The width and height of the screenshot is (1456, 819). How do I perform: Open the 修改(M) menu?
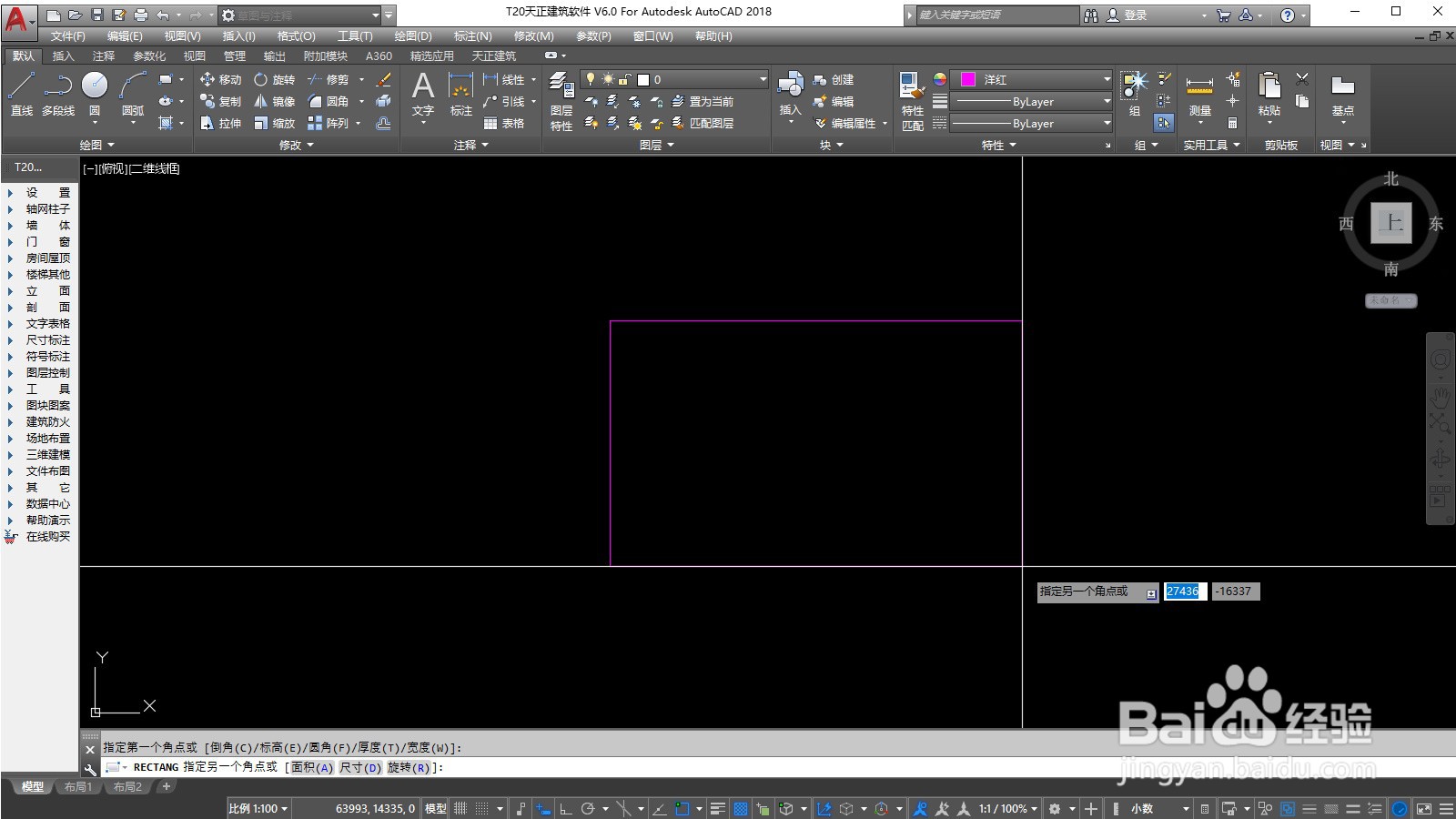(534, 36)
